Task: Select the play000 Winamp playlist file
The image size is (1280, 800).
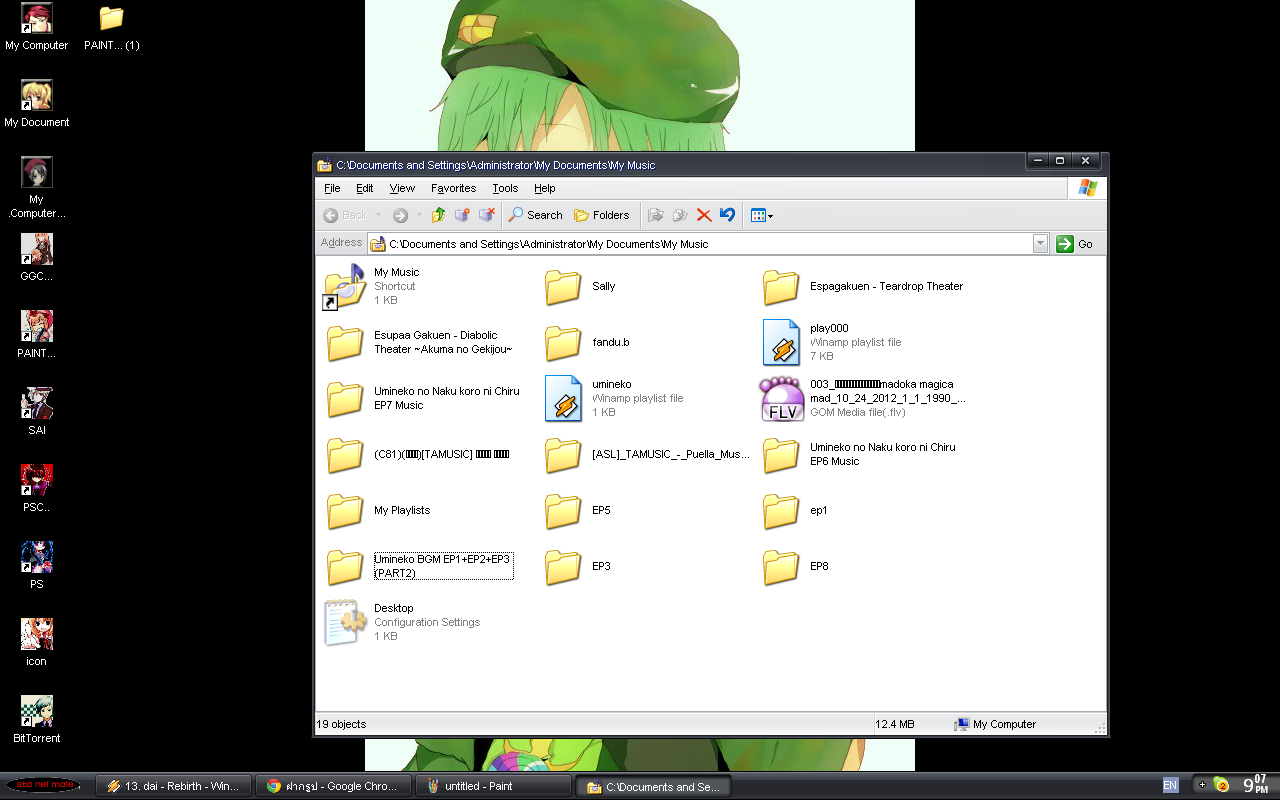Action: [x=781, y=343]
